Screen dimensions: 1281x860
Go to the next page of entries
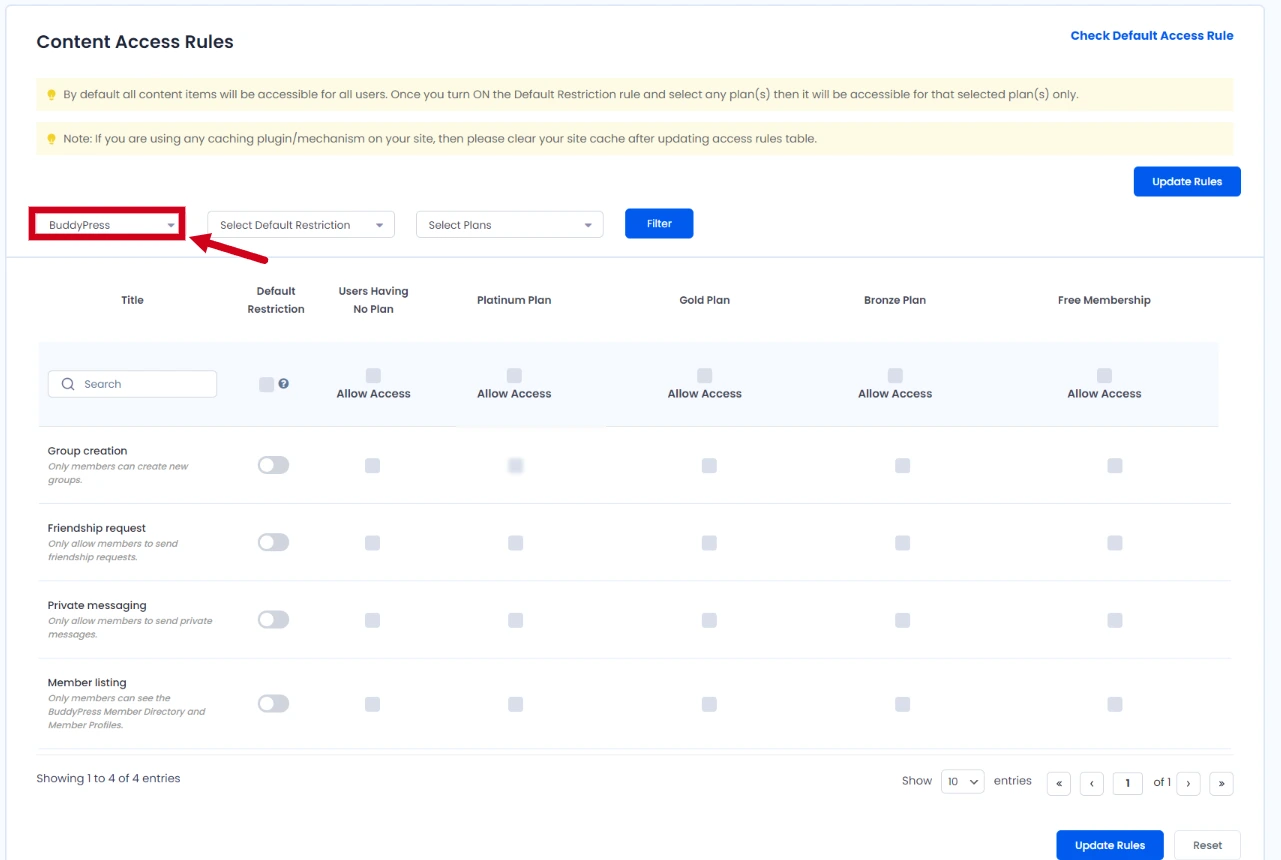point(1188,783)
